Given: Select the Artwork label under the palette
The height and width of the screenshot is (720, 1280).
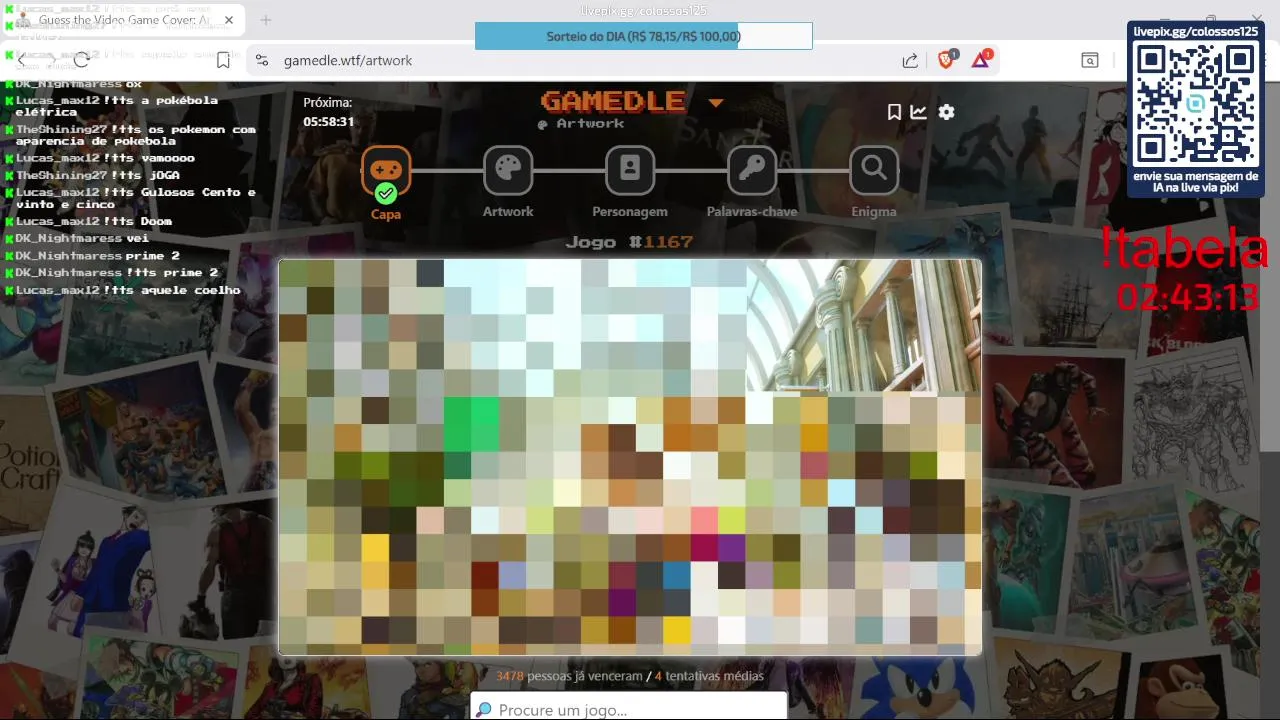Looking at the screenshot, I should [508, 211].
